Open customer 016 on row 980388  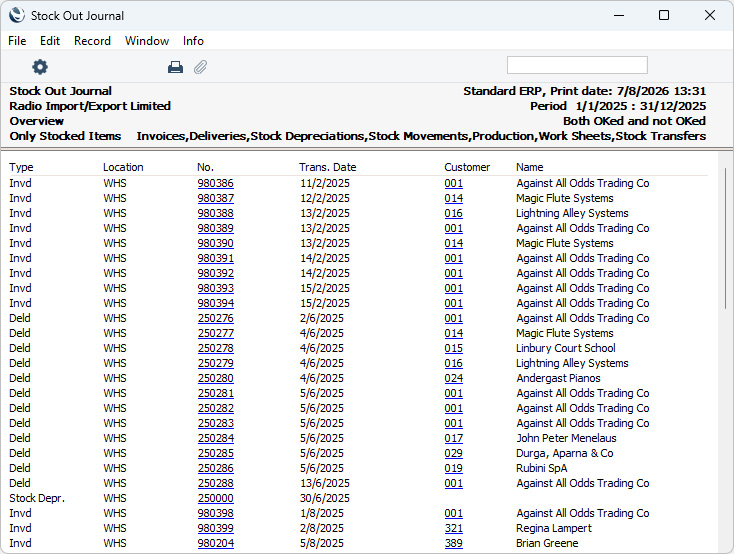tap(454, 213)
